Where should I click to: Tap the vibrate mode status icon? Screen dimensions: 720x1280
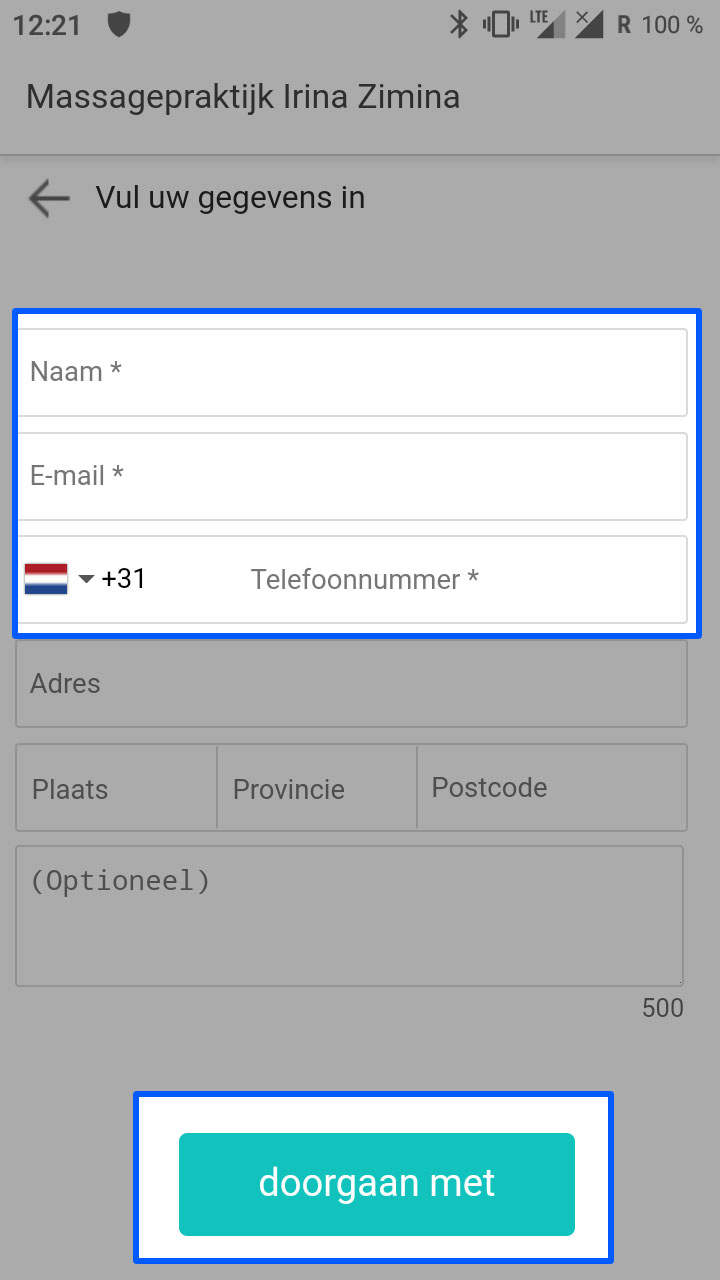tap(500, 24)
